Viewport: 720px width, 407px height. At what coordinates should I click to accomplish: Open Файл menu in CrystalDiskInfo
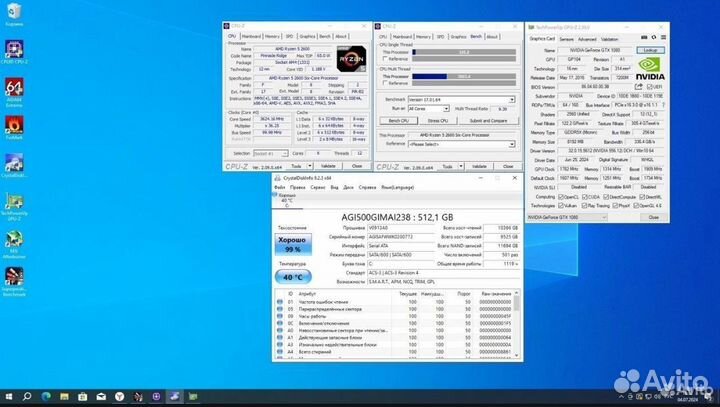280,187
